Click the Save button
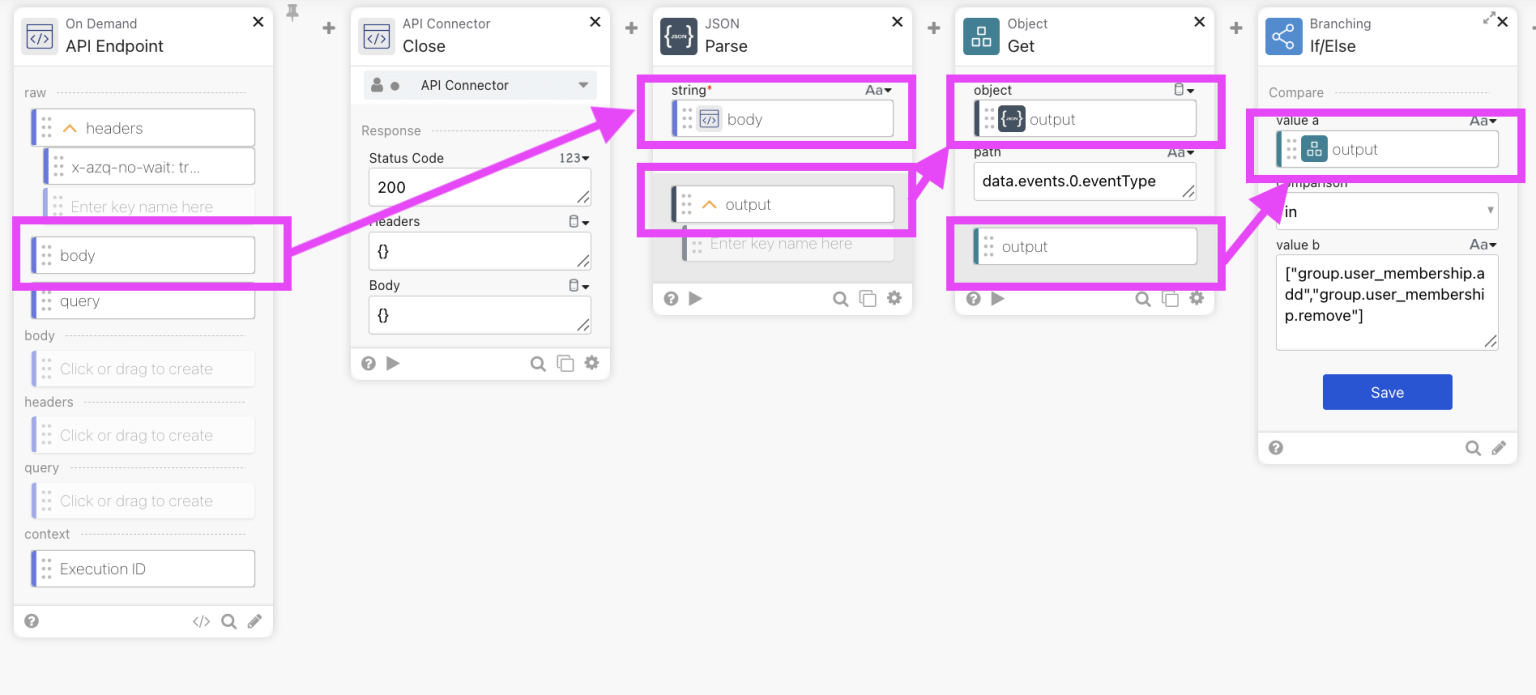 (1387, 392)
